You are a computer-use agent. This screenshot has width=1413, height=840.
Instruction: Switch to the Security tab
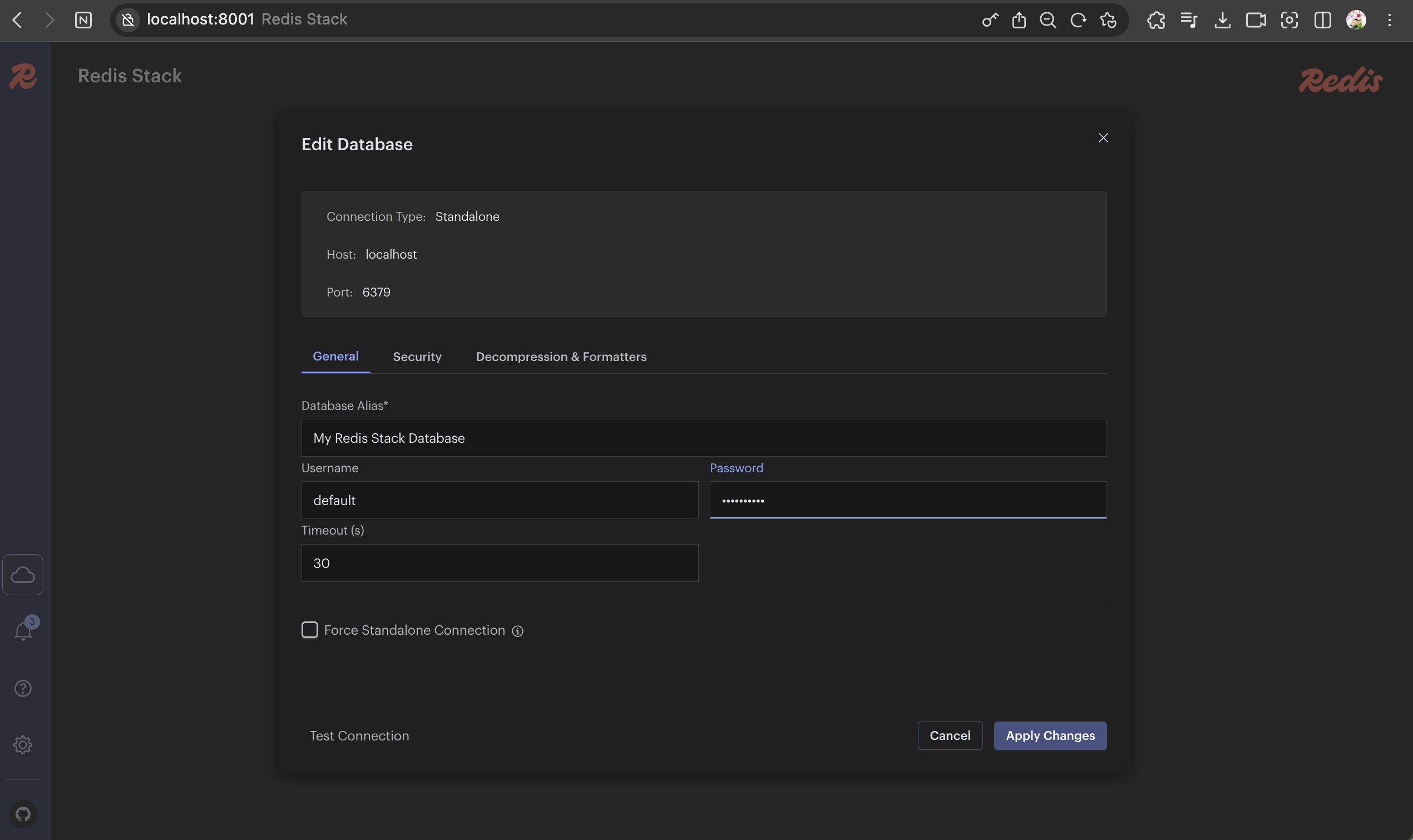[x=417, y=357]
